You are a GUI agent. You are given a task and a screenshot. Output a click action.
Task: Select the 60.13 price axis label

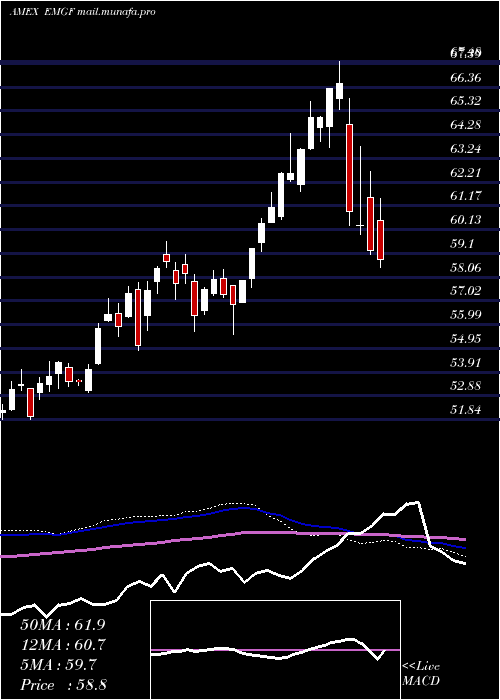pyautogui.click(x=466, y=220)
